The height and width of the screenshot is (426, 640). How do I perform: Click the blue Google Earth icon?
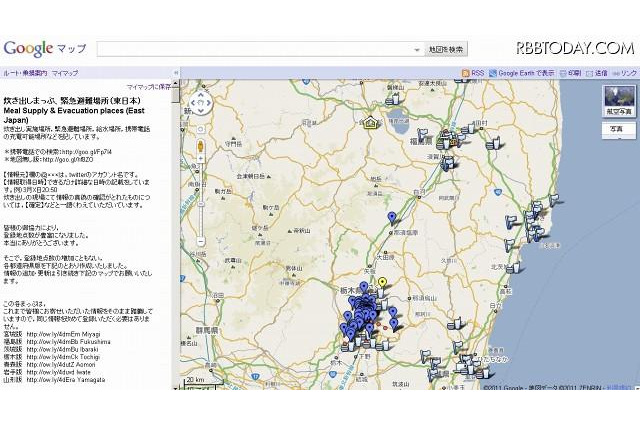pyautogui.click(x=493, y=73)
